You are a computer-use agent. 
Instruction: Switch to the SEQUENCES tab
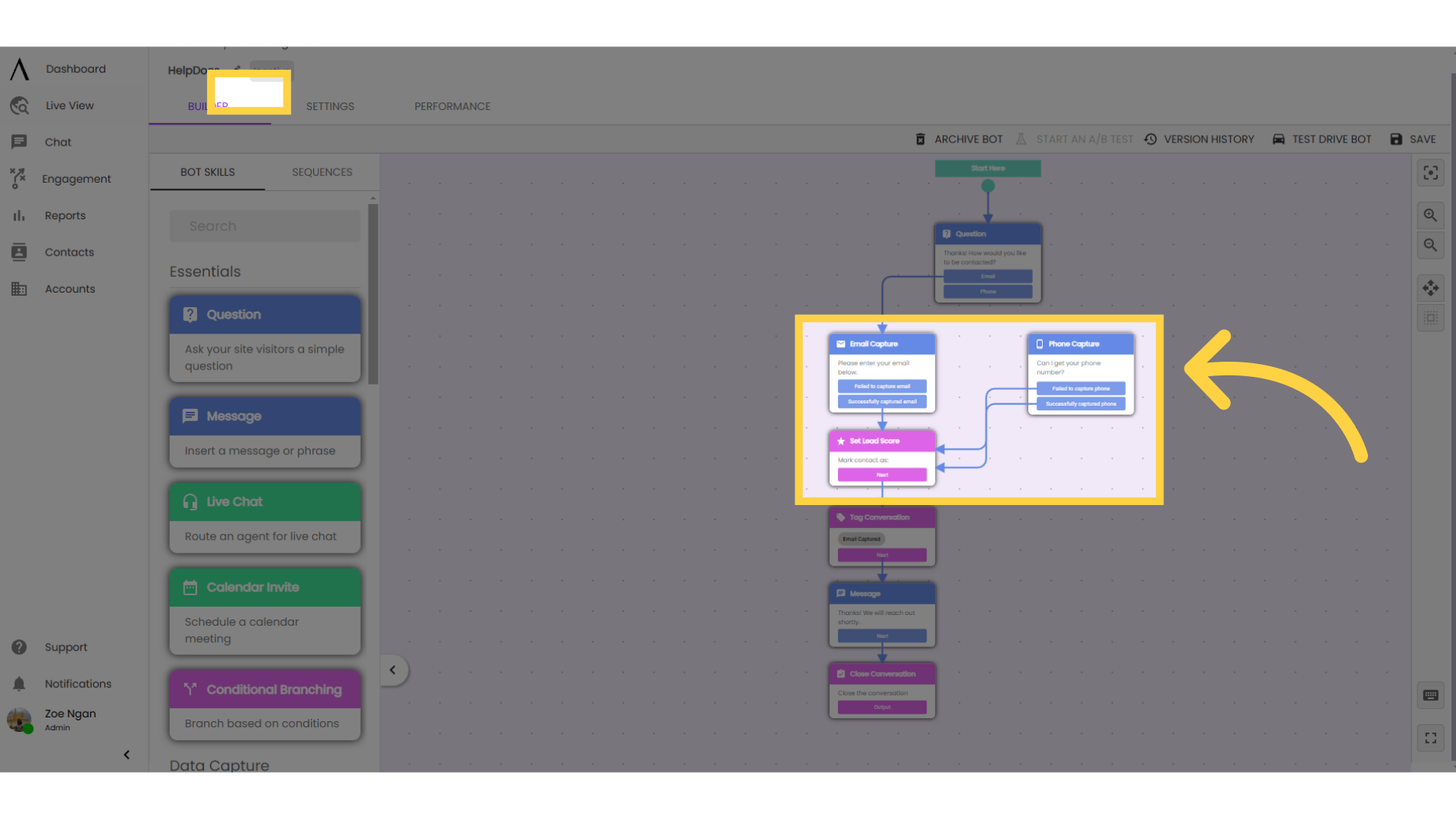click(x=321, y=171)
